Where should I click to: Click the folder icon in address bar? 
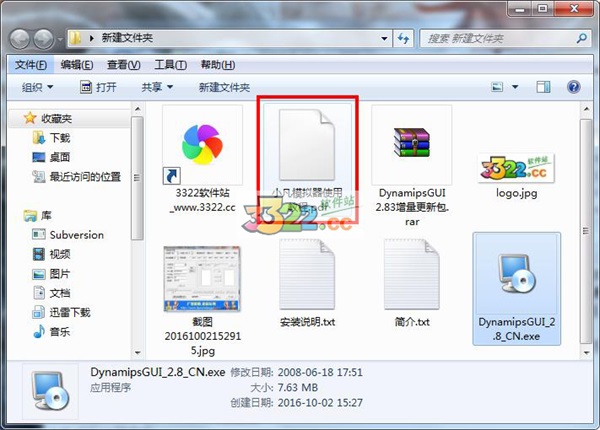(75, 38)
